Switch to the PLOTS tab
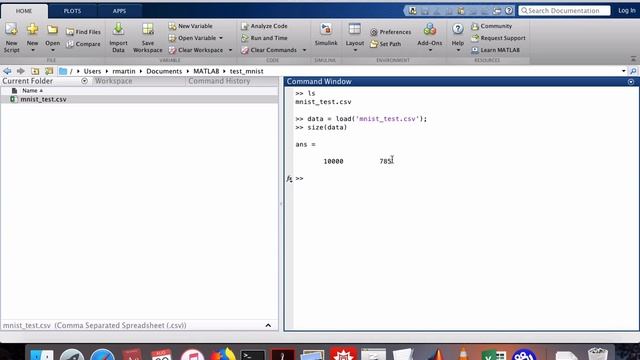This screenshot has height=360, width=640. [72, 11]
